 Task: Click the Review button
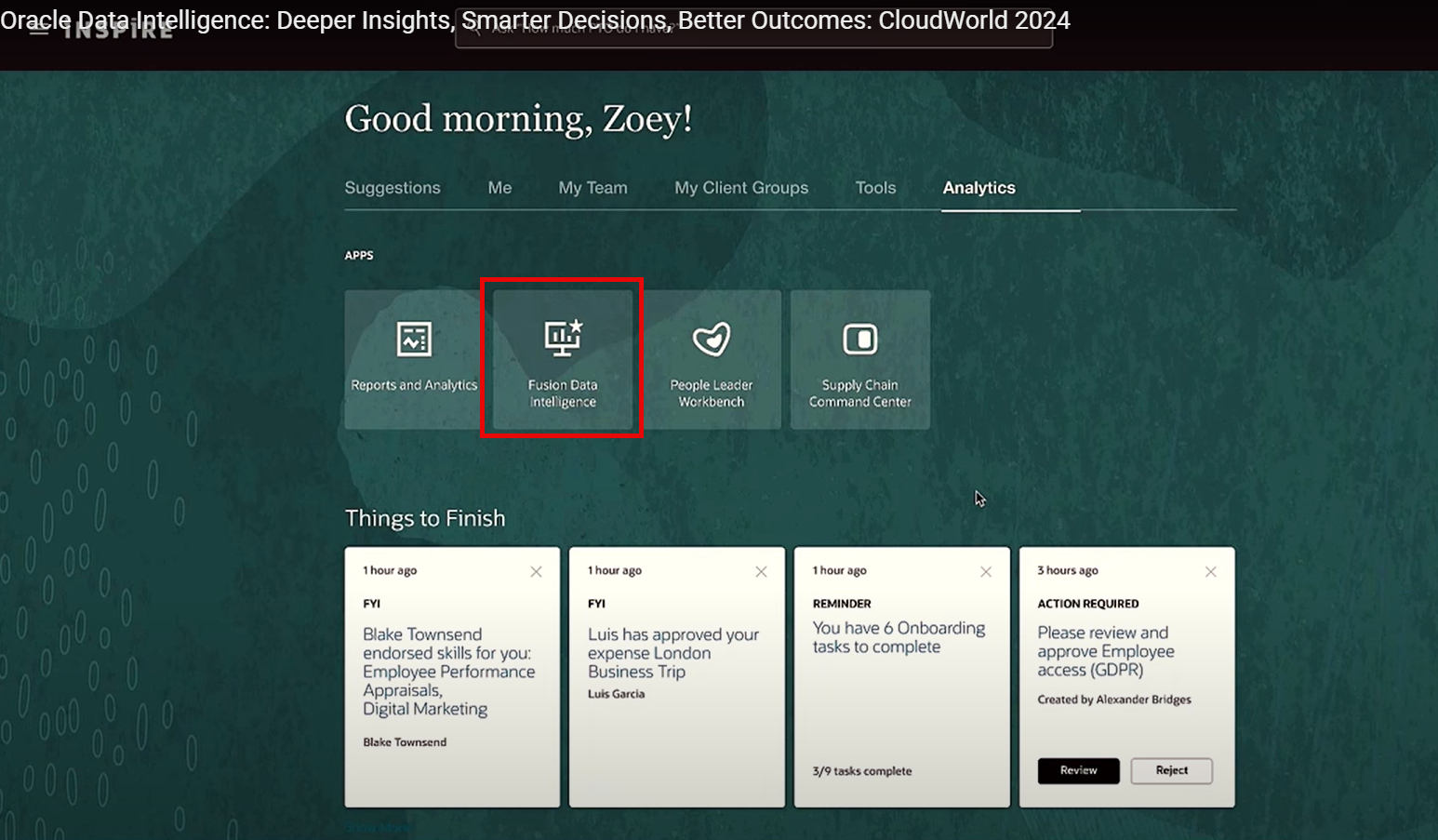(1079, 770)
